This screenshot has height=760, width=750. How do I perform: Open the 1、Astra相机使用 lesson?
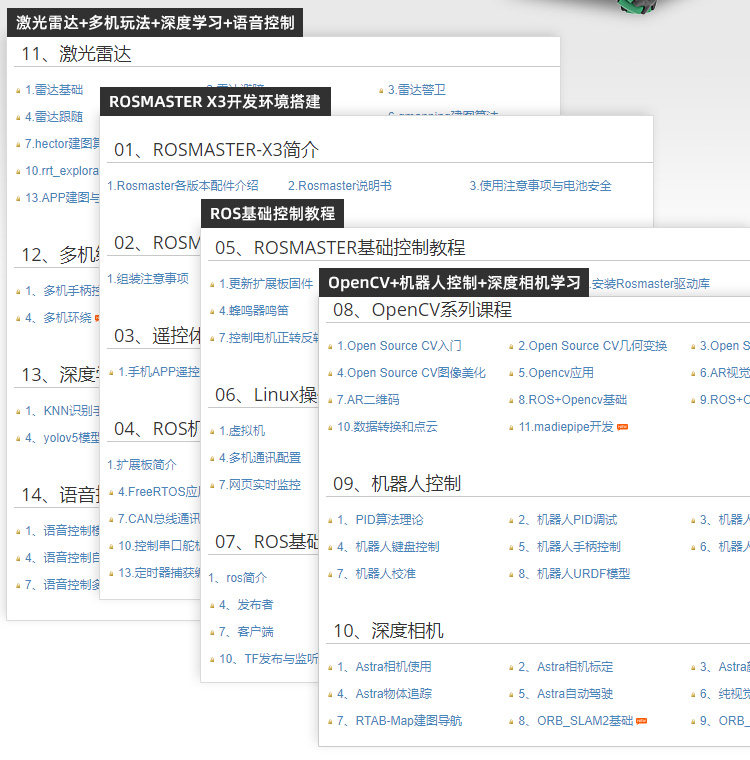(x=384, y=667)
